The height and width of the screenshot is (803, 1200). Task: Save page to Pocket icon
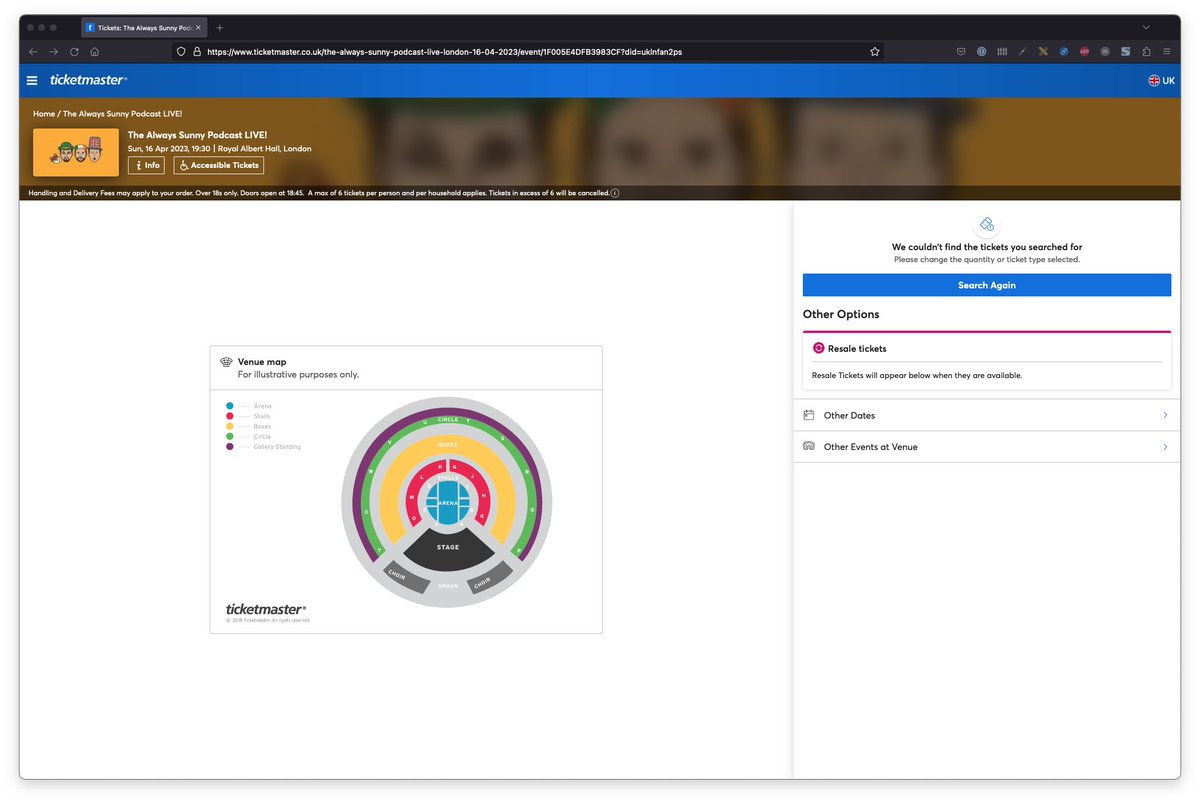[x=961, y=51]
